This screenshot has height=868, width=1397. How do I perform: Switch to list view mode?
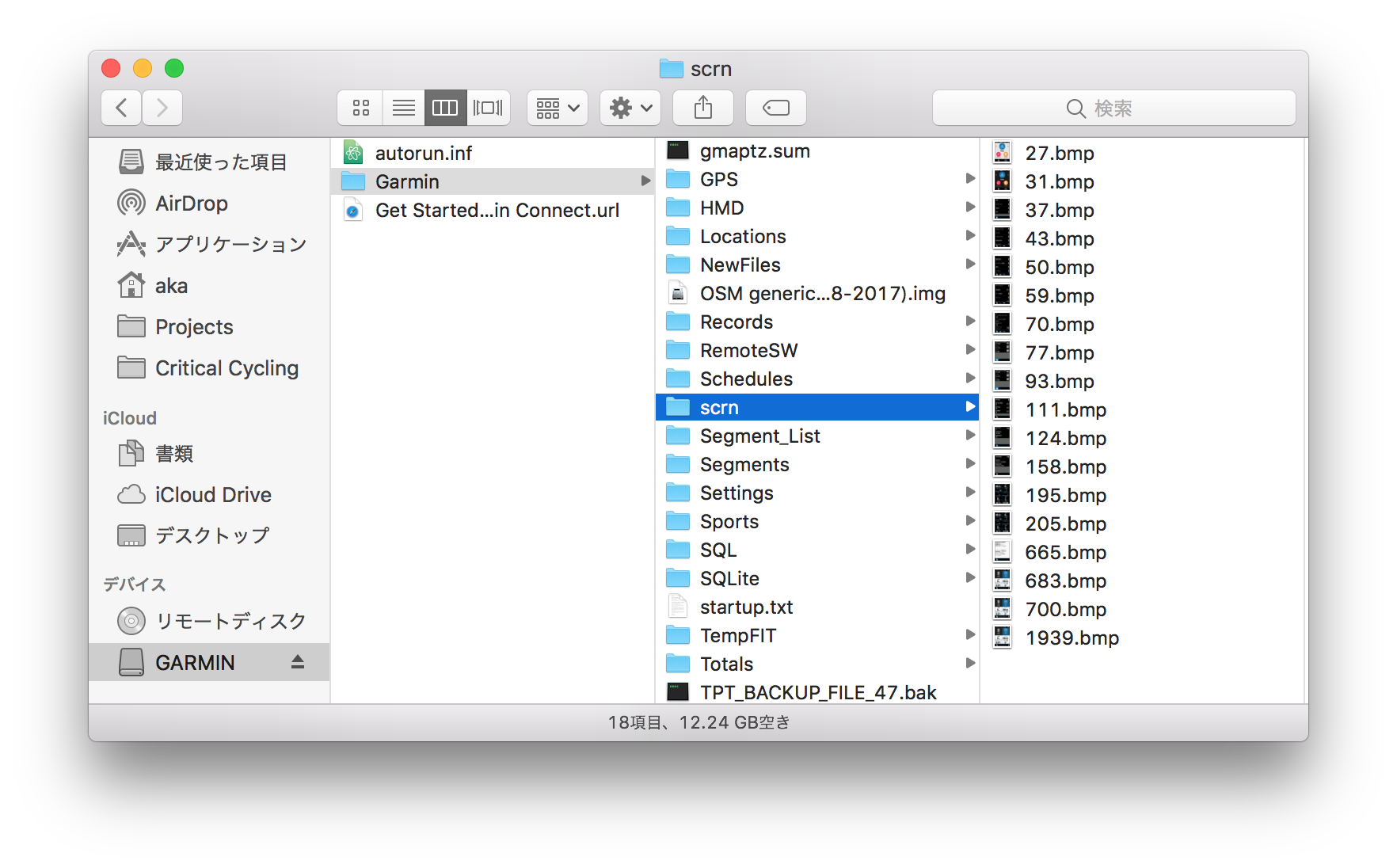coord(403,108)
